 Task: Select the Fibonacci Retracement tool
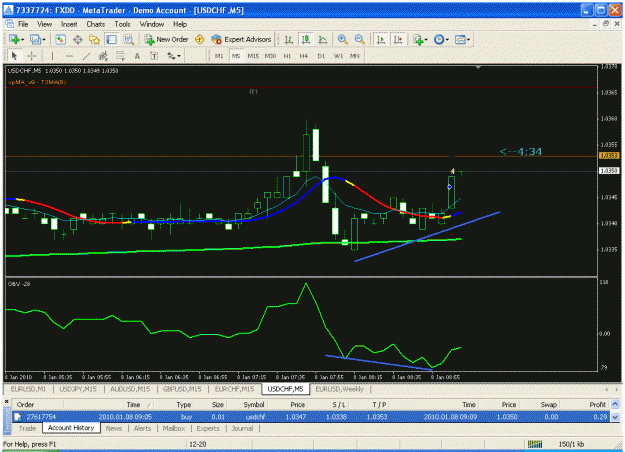point(120,56)
